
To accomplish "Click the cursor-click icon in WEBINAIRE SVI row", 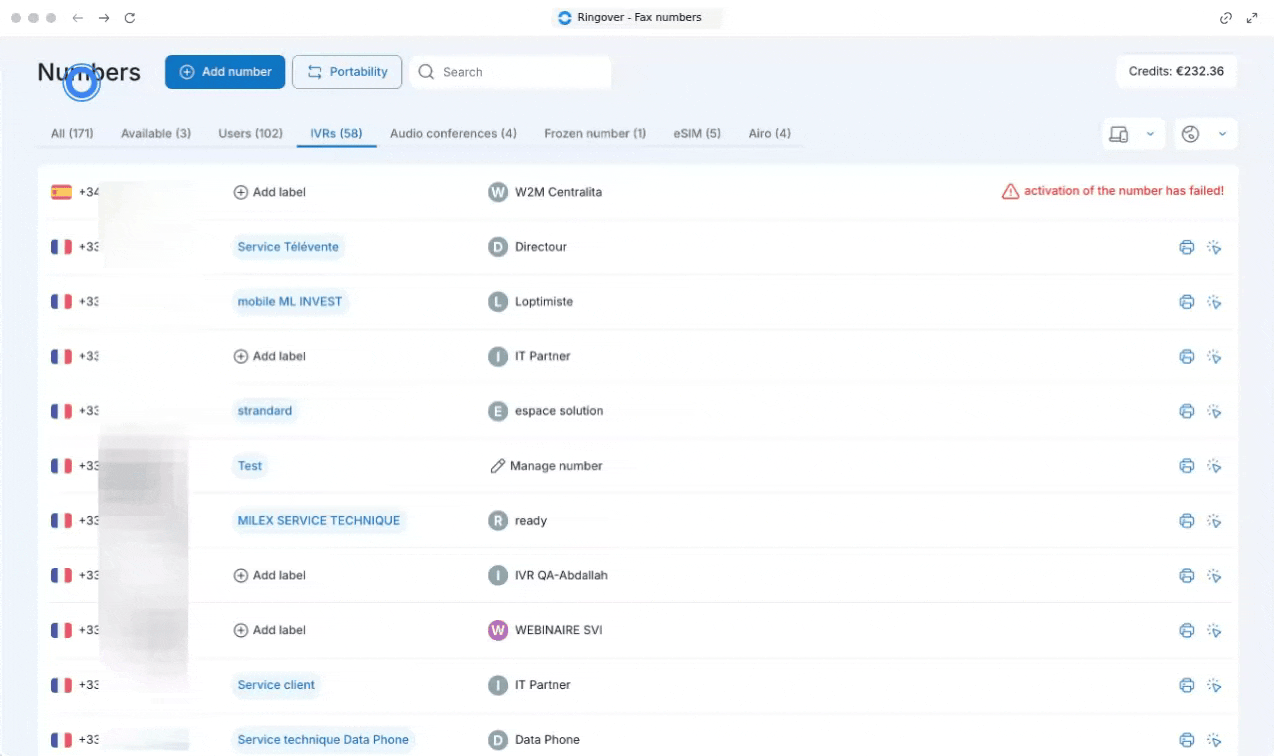I will coord(1215,631).
